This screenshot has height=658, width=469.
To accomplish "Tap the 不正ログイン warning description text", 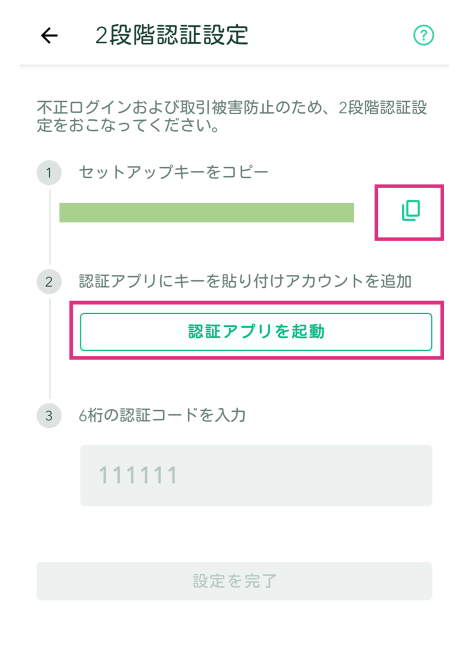I will (232, 116).
